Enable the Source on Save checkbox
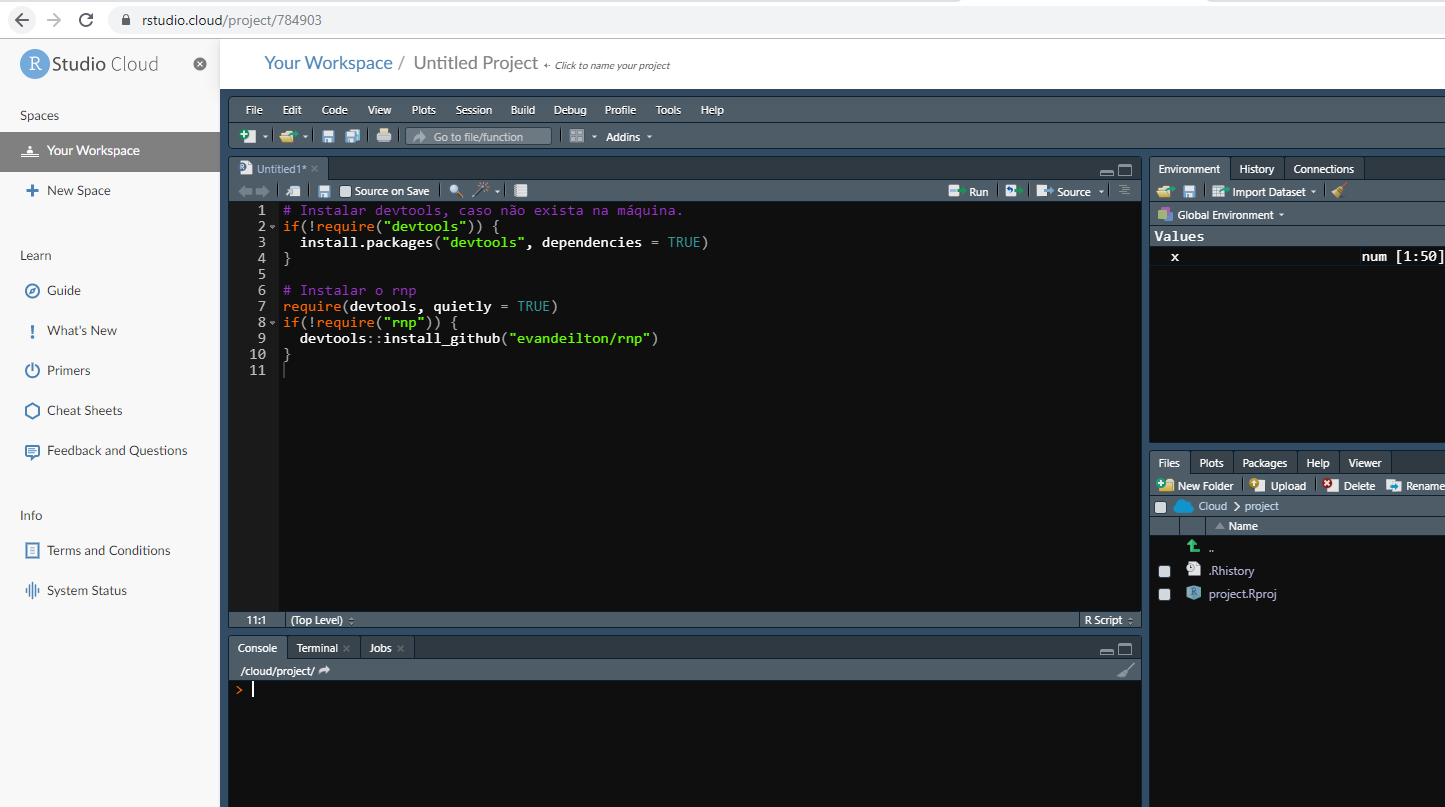 click(x=346, y=191)
